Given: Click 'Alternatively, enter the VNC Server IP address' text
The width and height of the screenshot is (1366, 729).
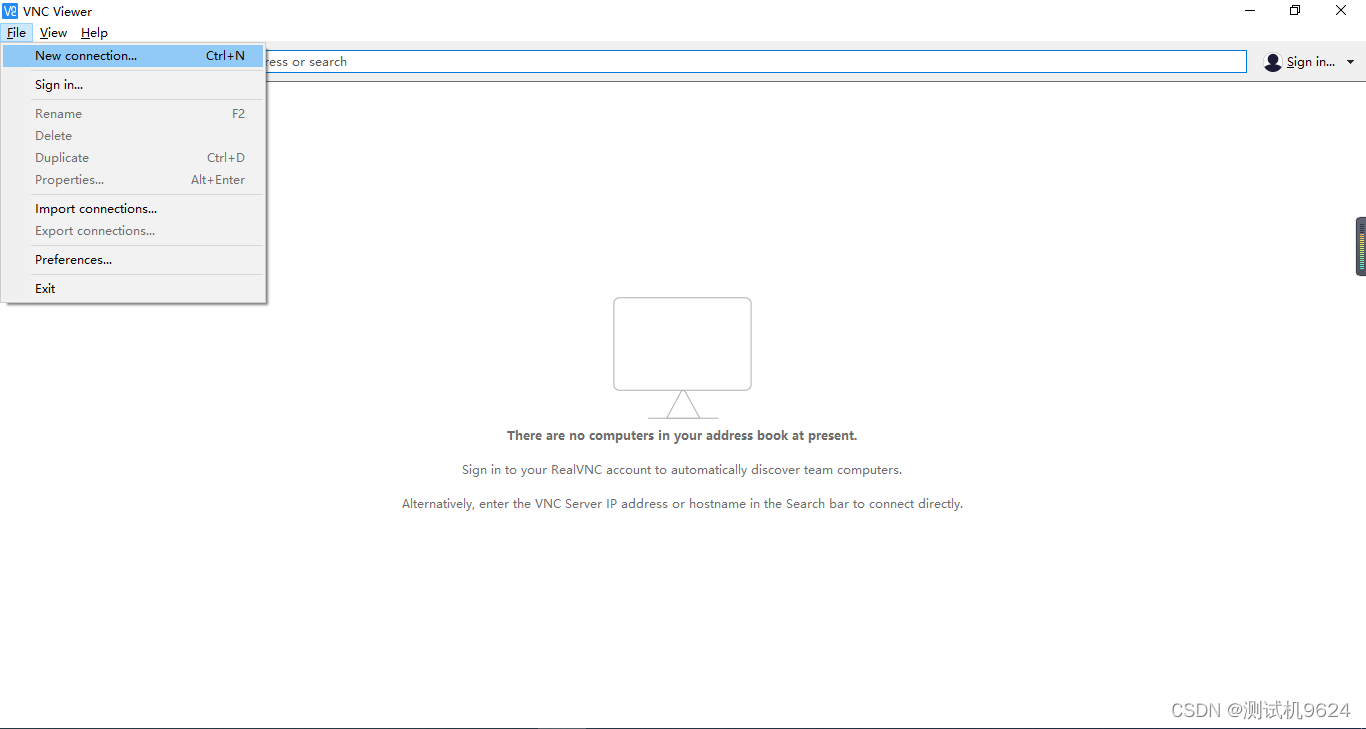Looking at the screenshot, I should click(x=682, y=504).
